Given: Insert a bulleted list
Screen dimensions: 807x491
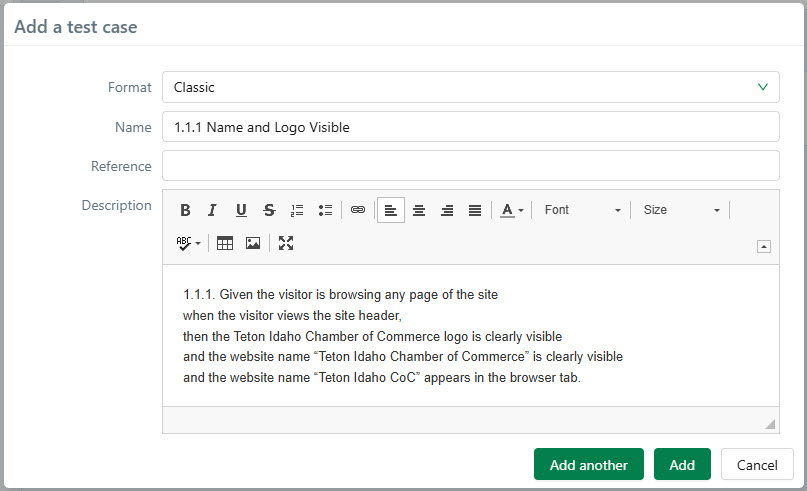Looking at the screenshot, I should pos(325,210).
